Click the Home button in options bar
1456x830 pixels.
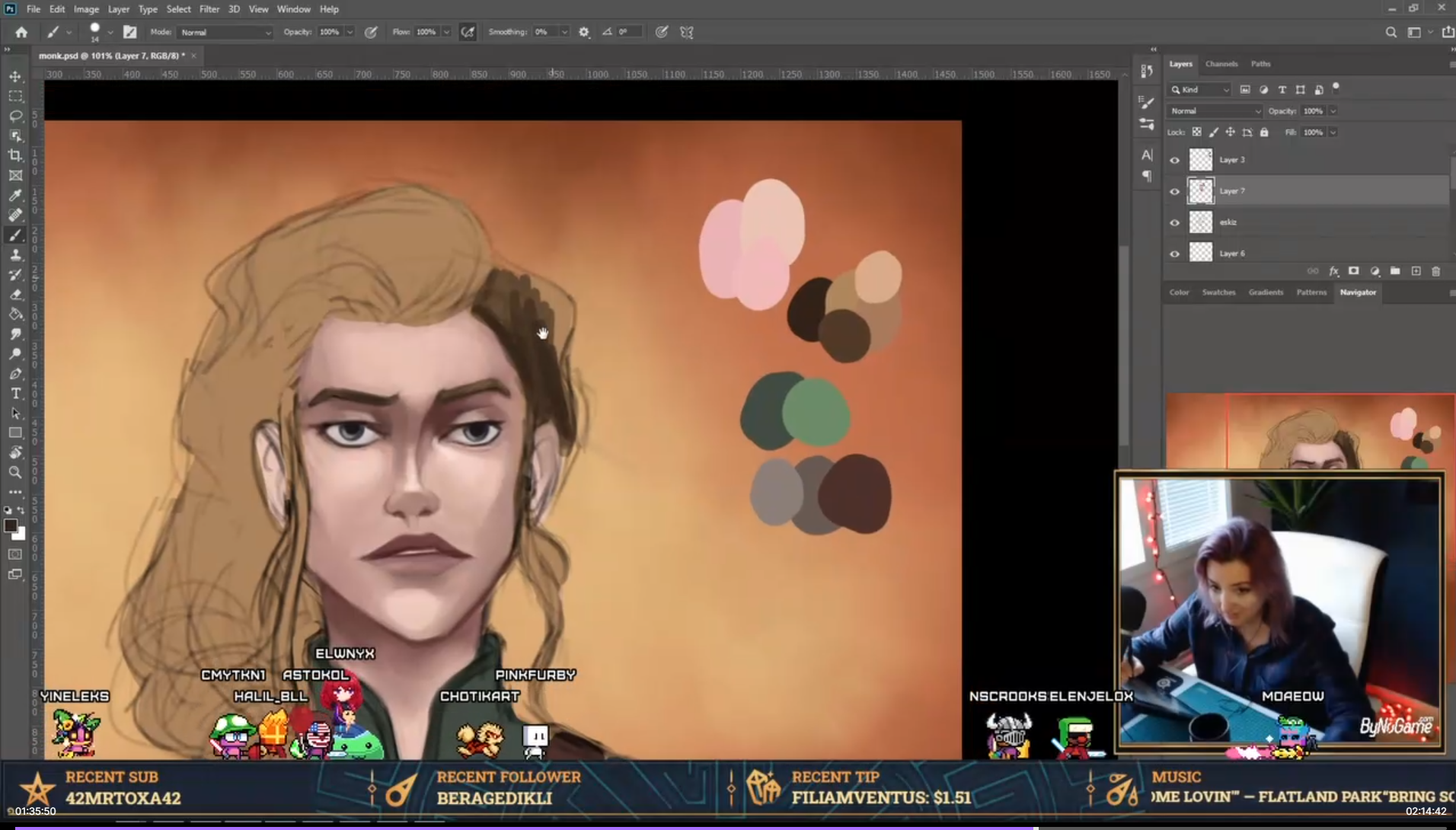click(21, 32)
